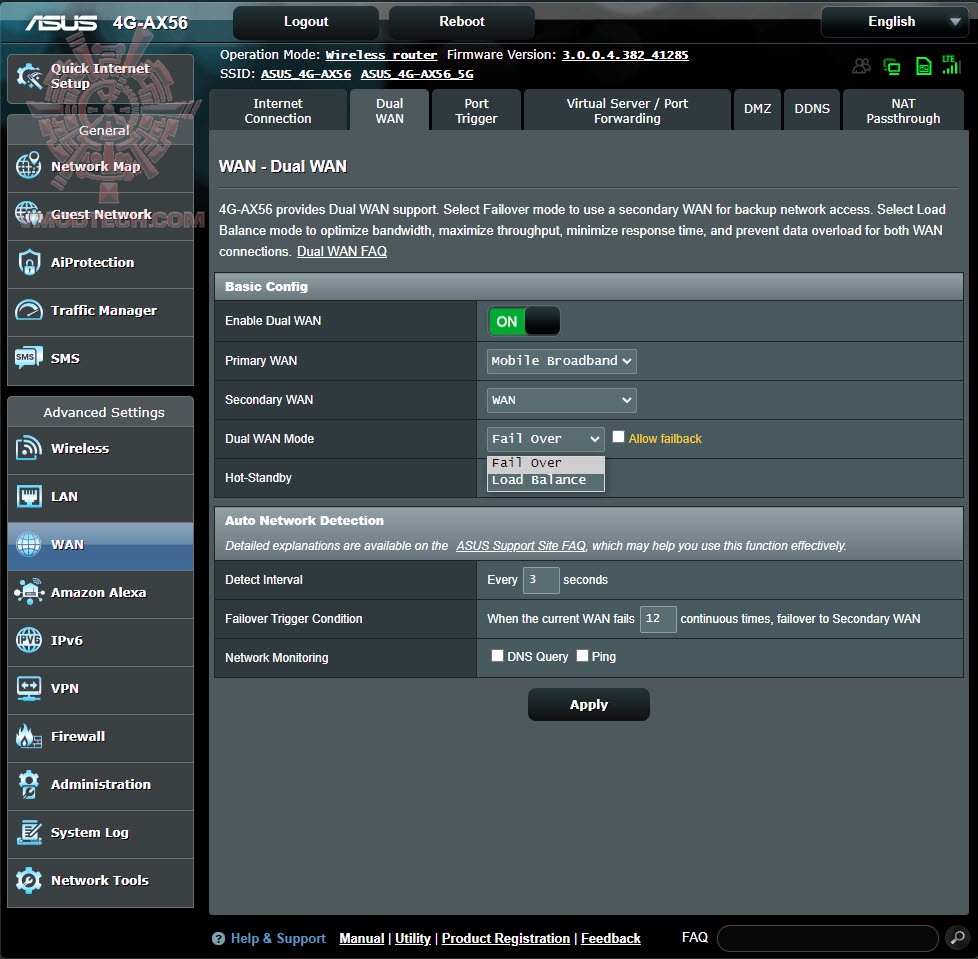This screenshot has width=978, height=959.
Task: Click the Network Map globe icon
Action: pyautogui.click(x=29, y=166)
